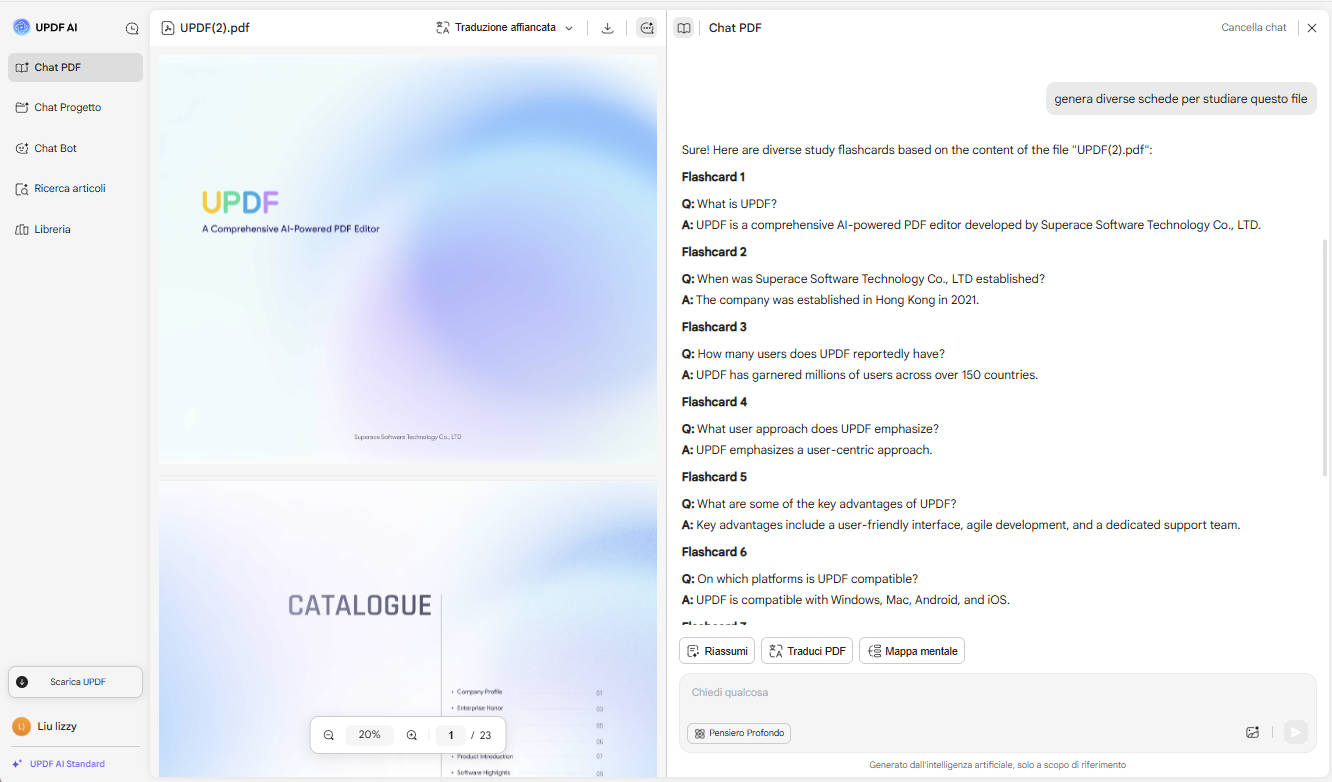Click Cancella chat to clear conversation
Image resolution: width=1332 pixels, height=782 pixels.
[x=1254, y=28]
